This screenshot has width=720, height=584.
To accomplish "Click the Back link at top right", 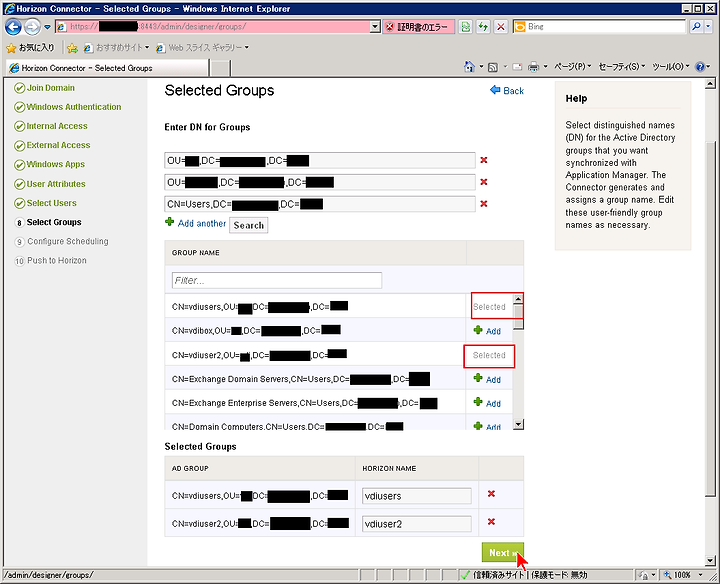I will tap(507, 90).
